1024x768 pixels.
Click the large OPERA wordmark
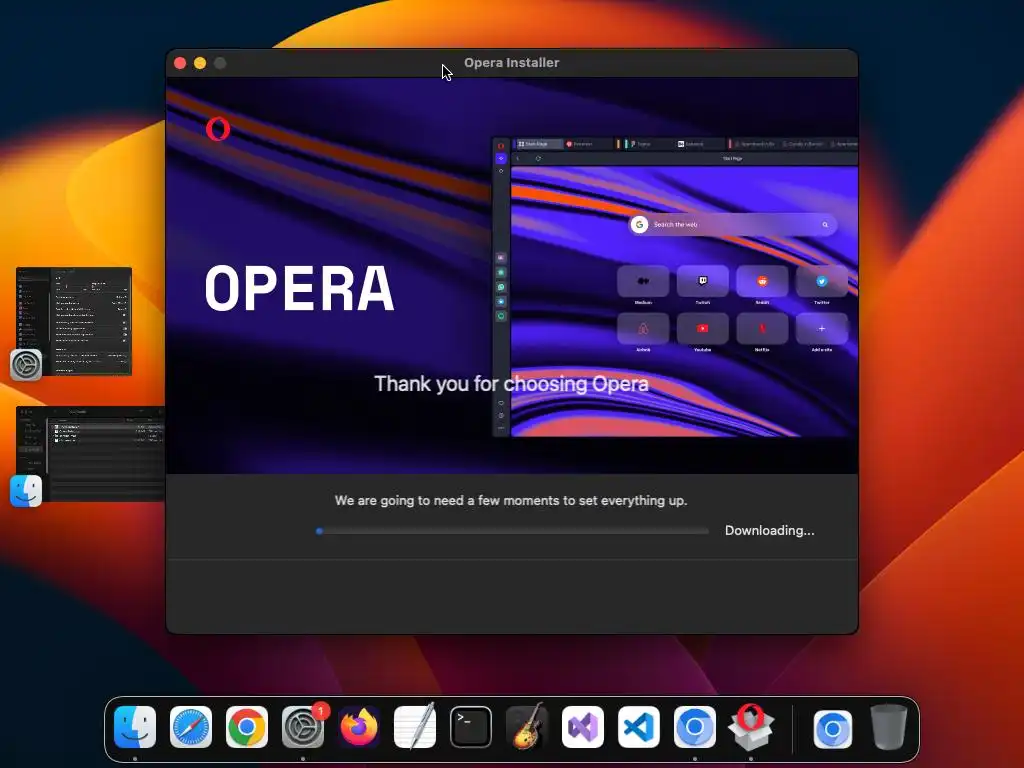click(x=300, y=288)
